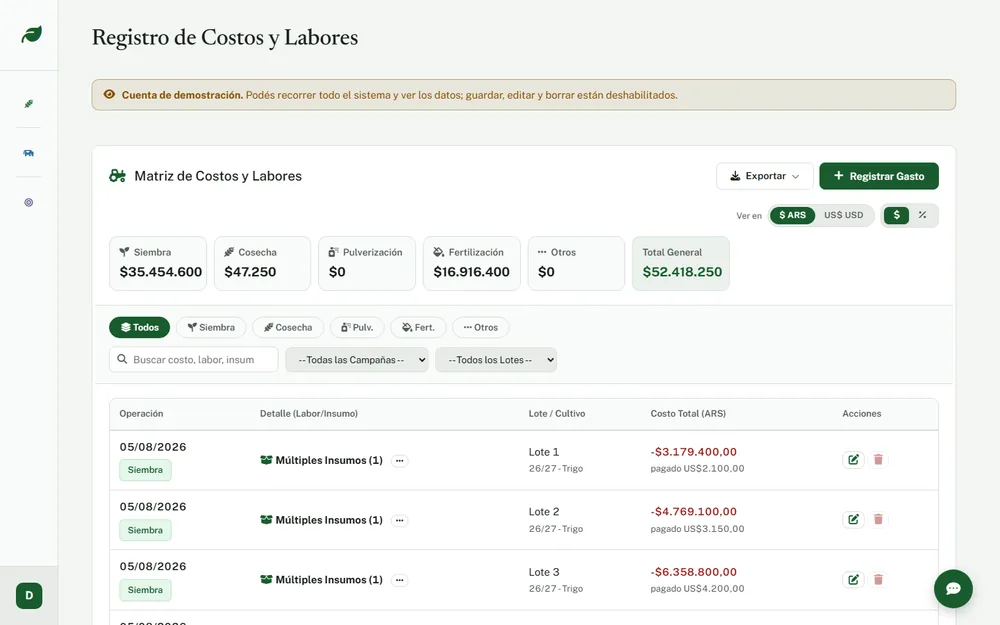This screenshot has width=1000, height=625.
Task: Select the Pulv. filter tab
Action: [x=357, y=327]
